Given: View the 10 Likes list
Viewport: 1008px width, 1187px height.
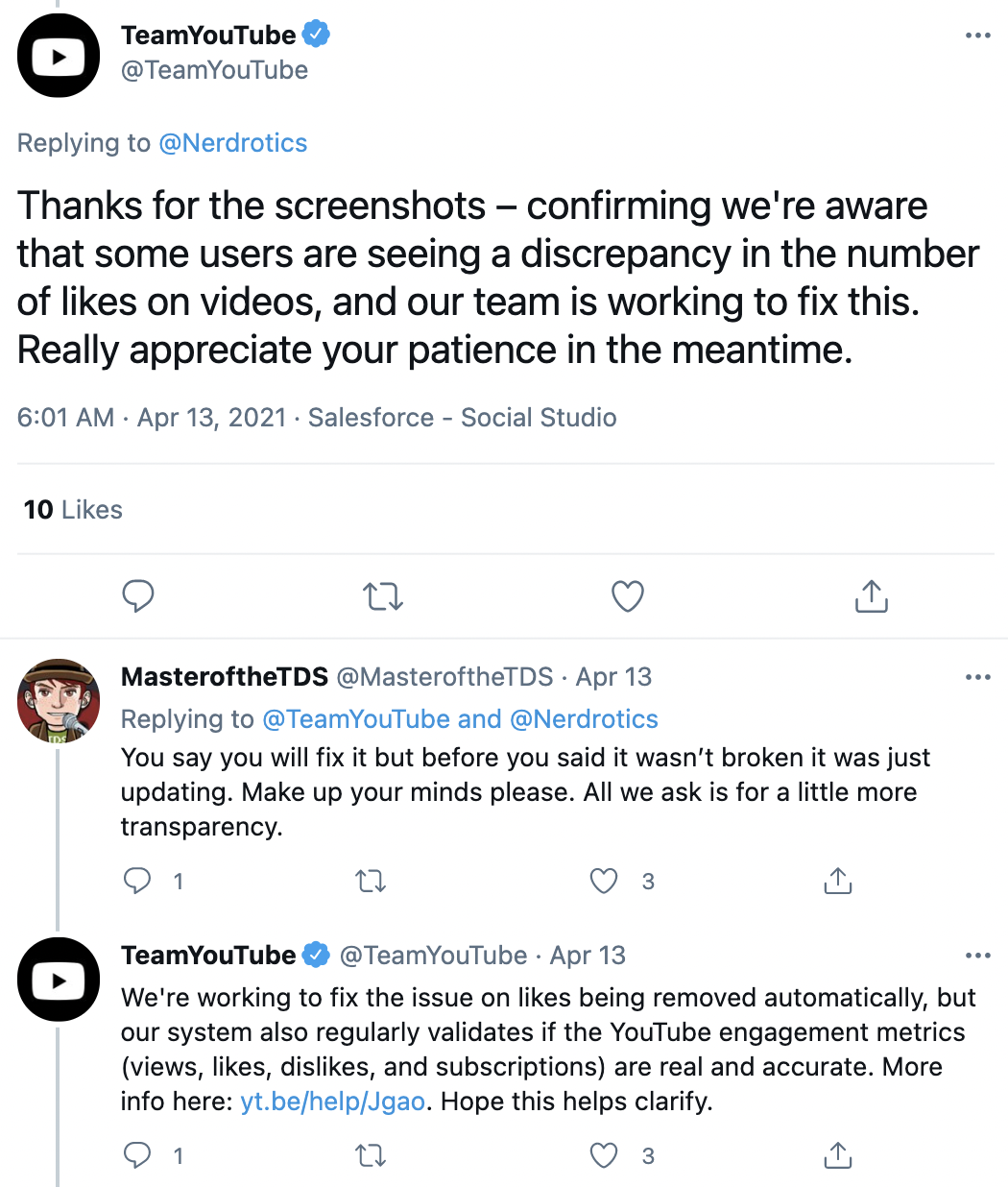Looking at the screenshot, I should 73,510.
